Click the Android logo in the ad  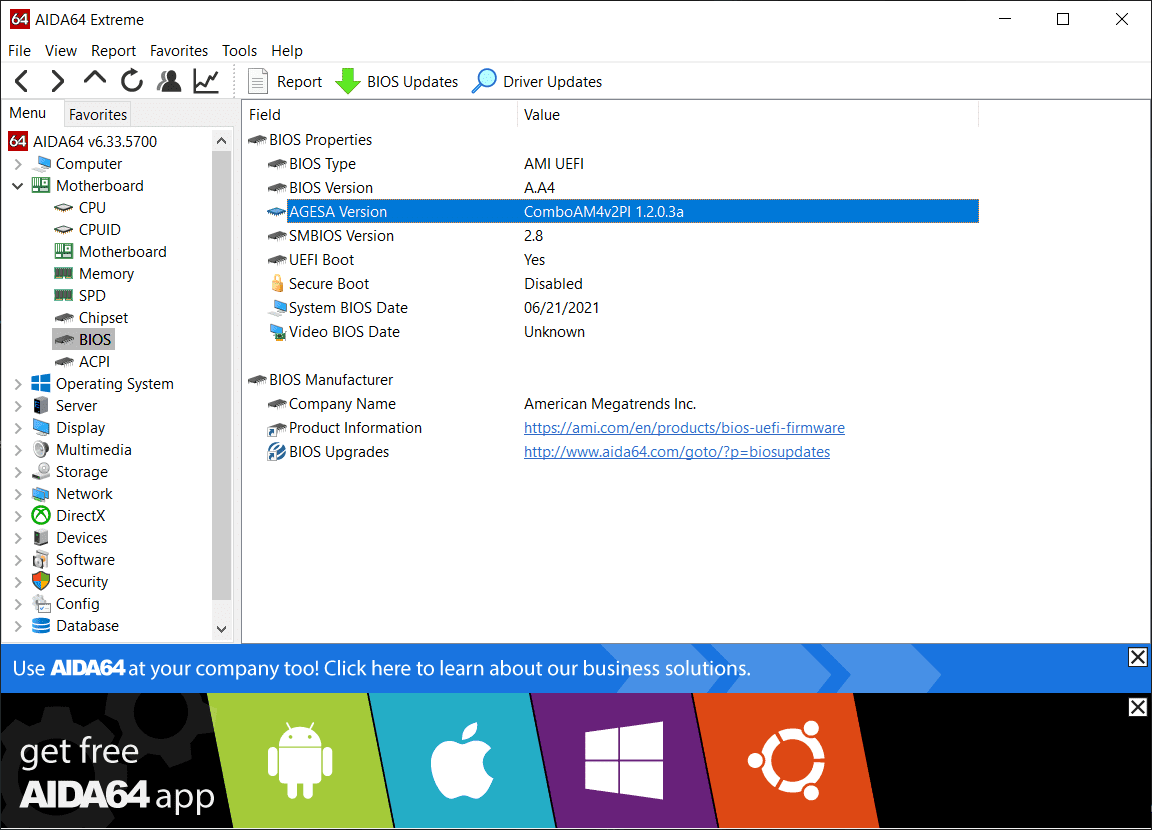(300, 760)
